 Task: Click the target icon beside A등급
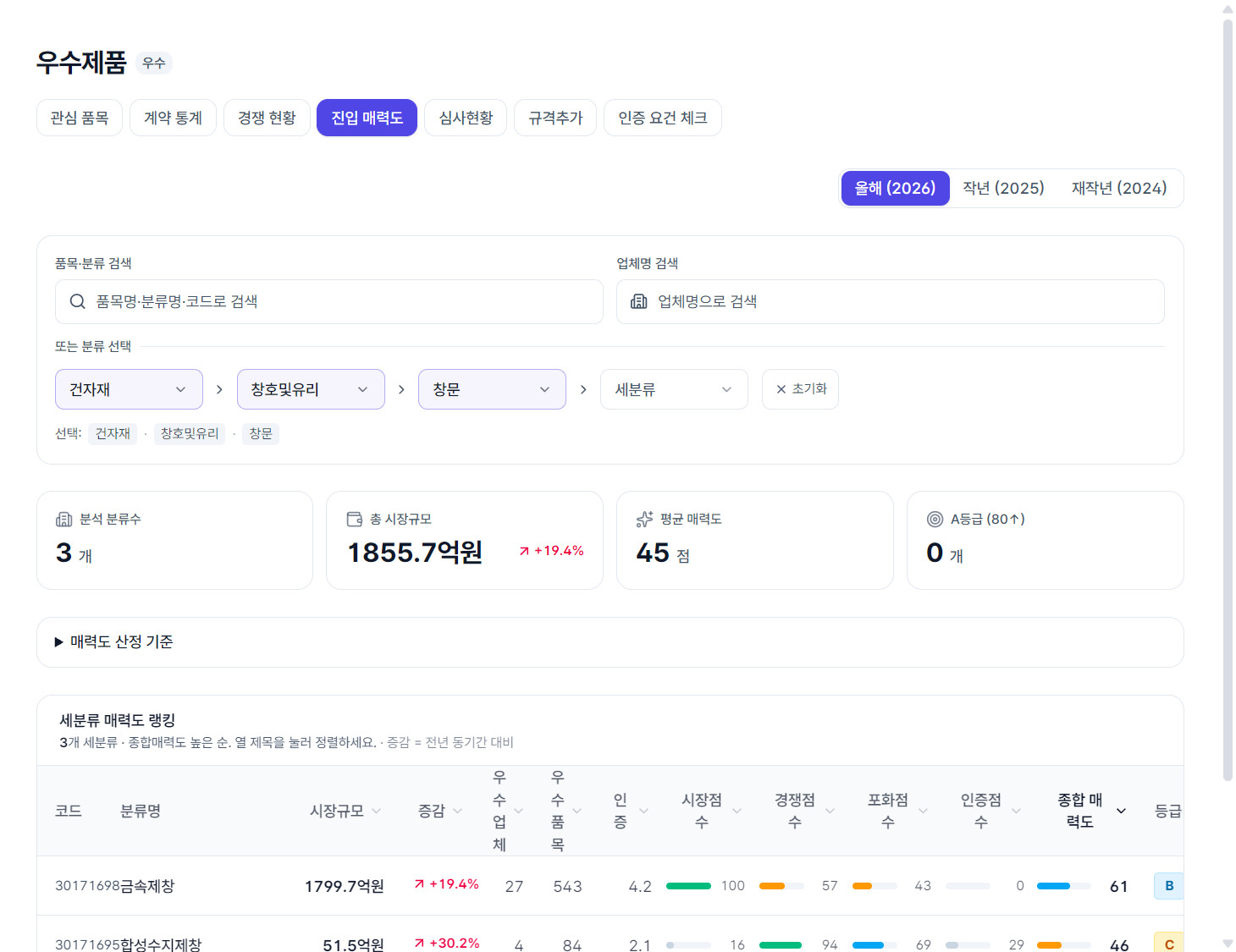tap(935, 520)
